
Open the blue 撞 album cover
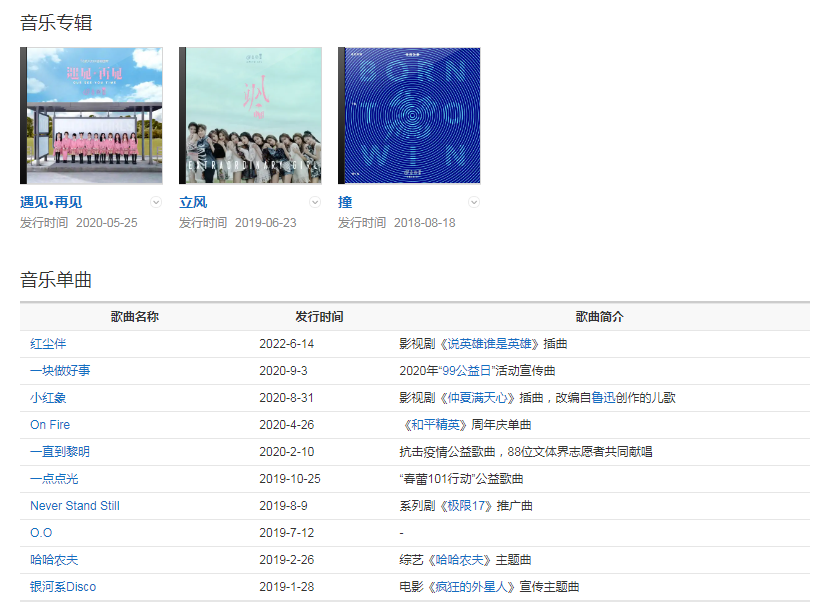(411, 116)
